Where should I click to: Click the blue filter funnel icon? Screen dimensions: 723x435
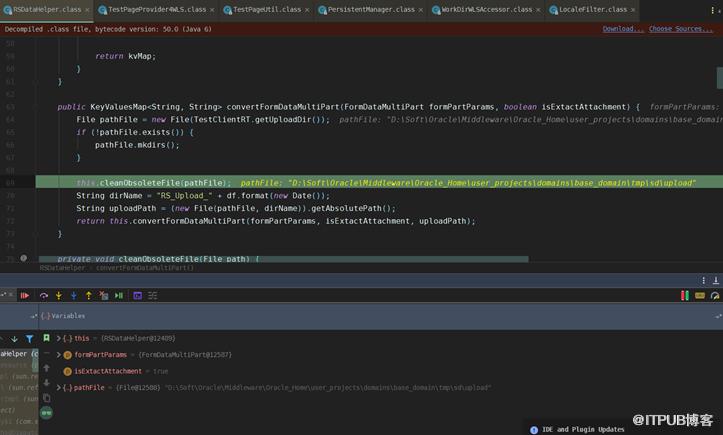click(x=30, y=339)
